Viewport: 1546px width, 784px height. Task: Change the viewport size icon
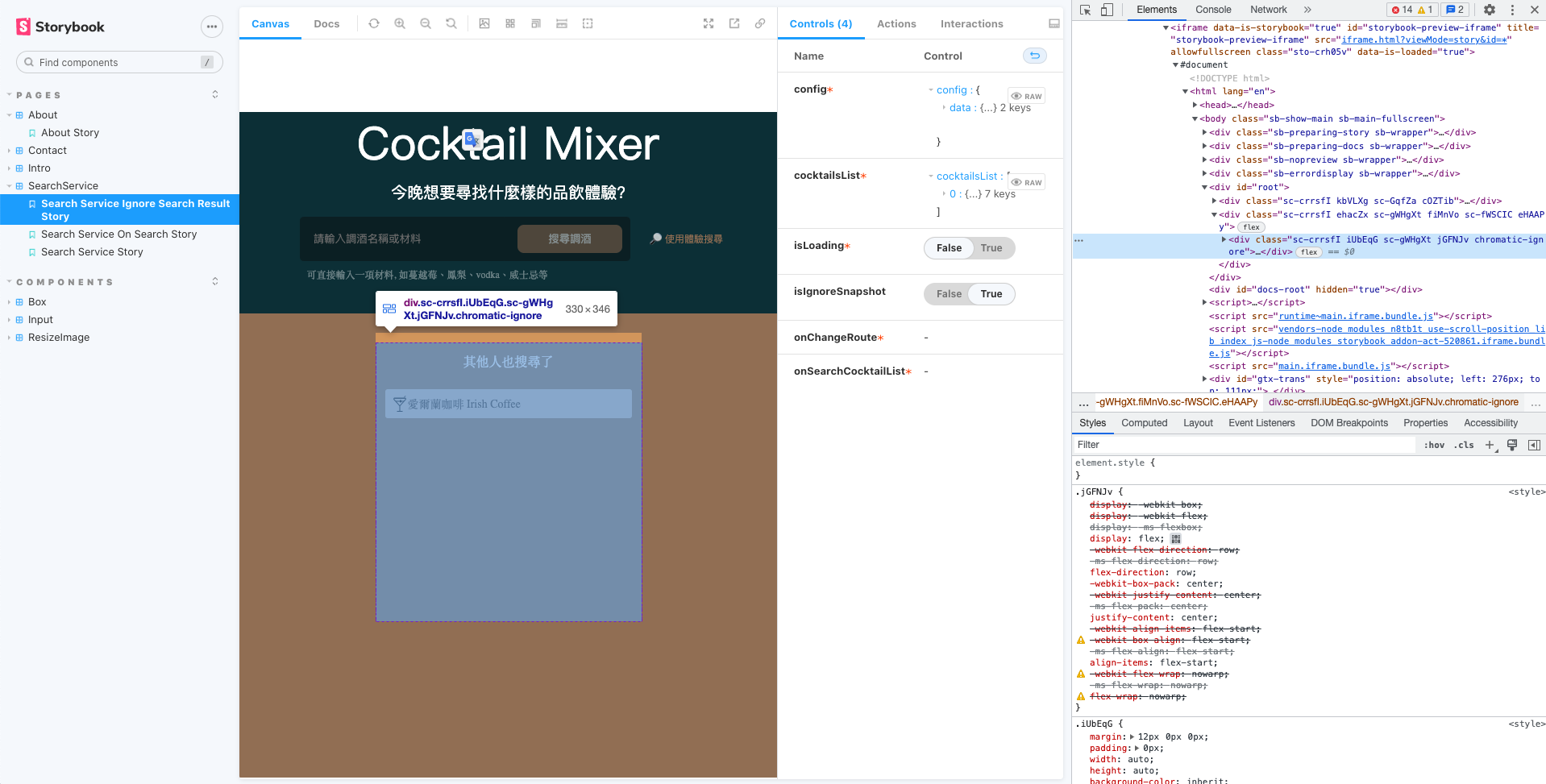pos(536,23)
